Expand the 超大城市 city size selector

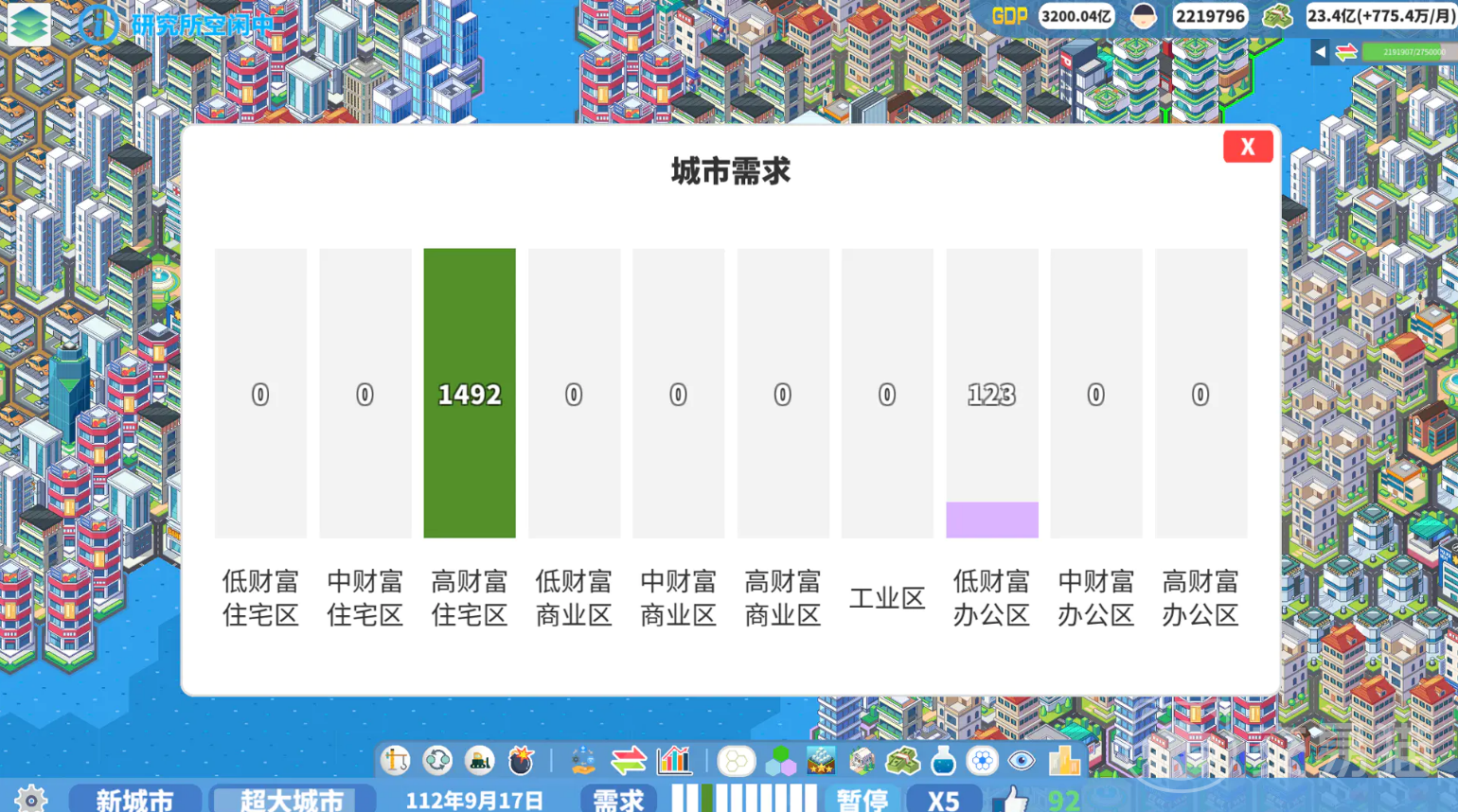(292, 800)
